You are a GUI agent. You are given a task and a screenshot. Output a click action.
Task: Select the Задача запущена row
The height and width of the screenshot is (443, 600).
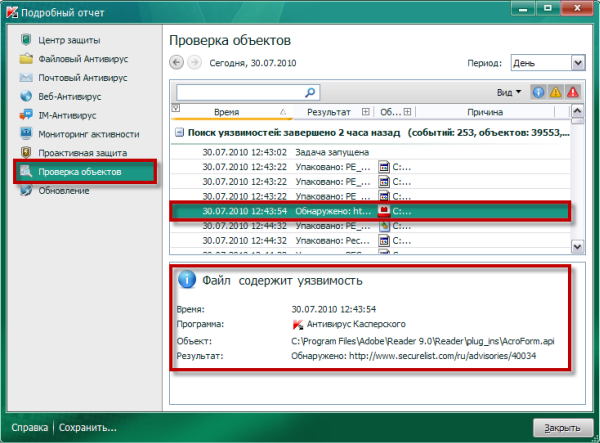(x=370, y=152)
